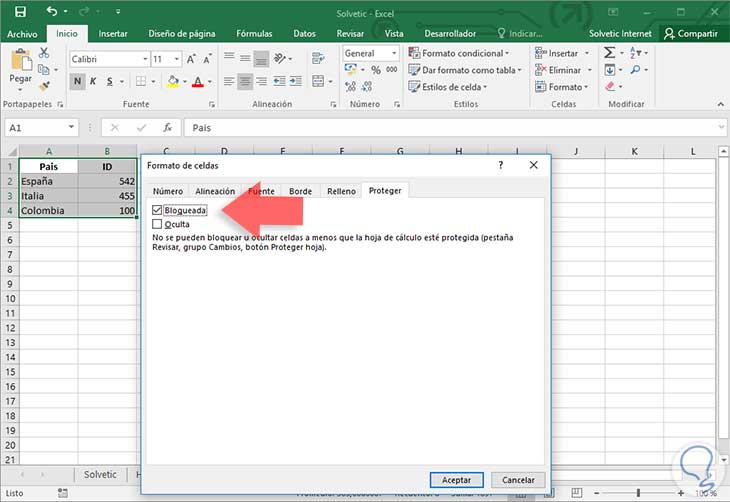Open the General number format dropdown
This screenshot has height=502, width=730.
[x=394, y=53]
